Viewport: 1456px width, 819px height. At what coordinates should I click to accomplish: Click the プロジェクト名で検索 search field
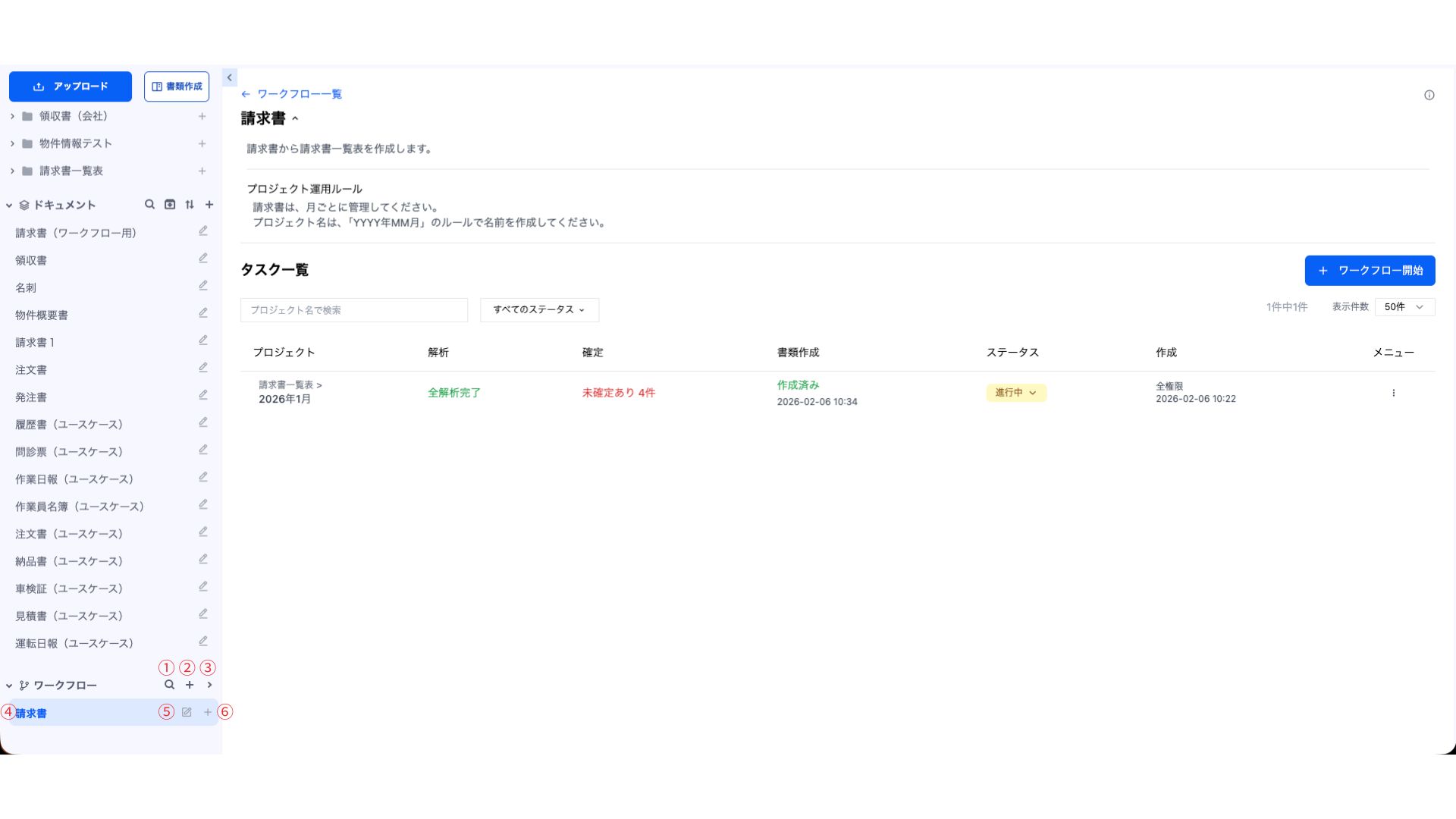(353, 310)
